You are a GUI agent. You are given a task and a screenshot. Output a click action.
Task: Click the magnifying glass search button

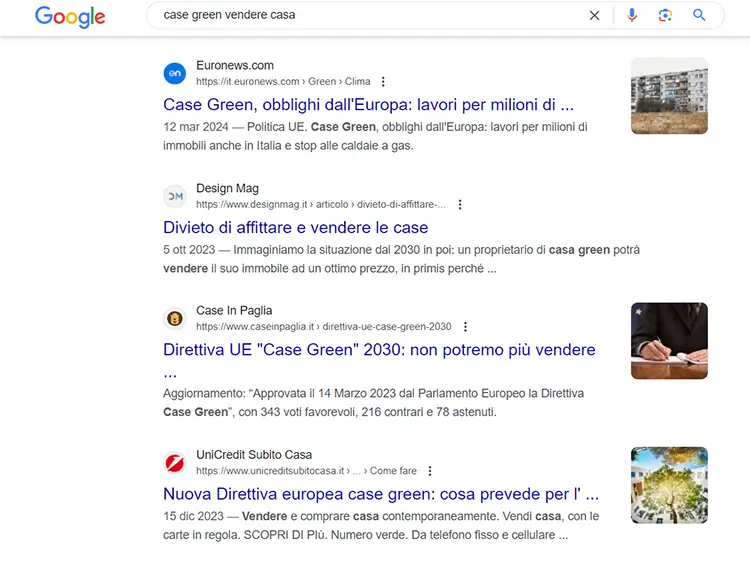tap(699, 15)
